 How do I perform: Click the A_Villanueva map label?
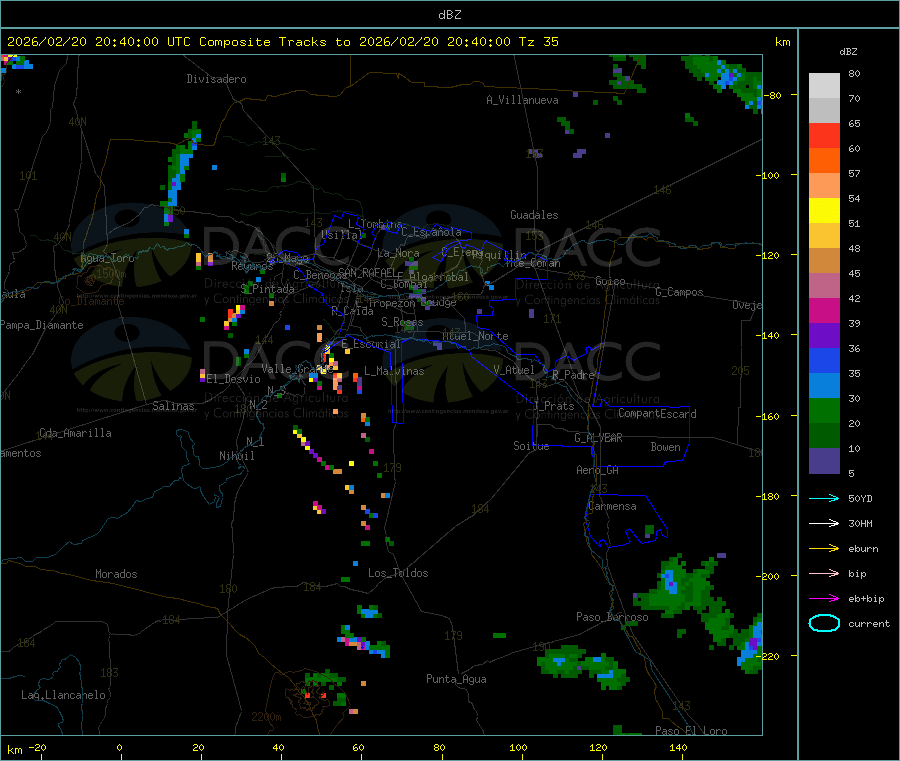click(x=522, y=100)
